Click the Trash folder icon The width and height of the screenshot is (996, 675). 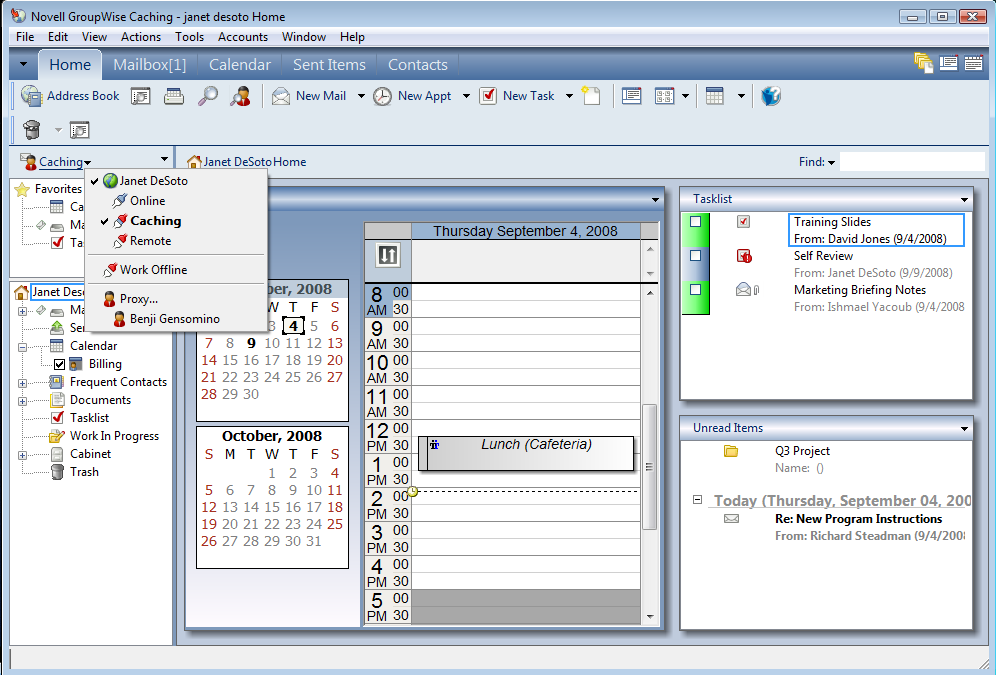pos(57,472)
